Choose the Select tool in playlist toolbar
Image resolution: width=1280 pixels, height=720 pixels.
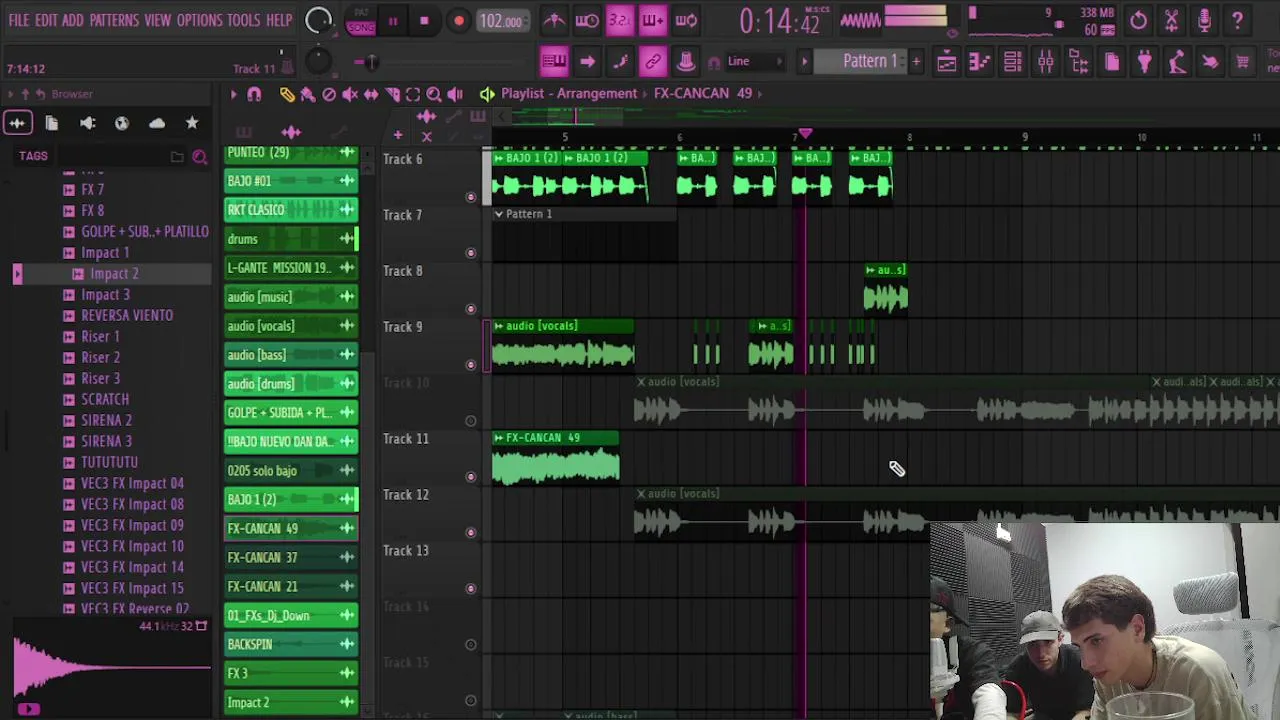413,94
